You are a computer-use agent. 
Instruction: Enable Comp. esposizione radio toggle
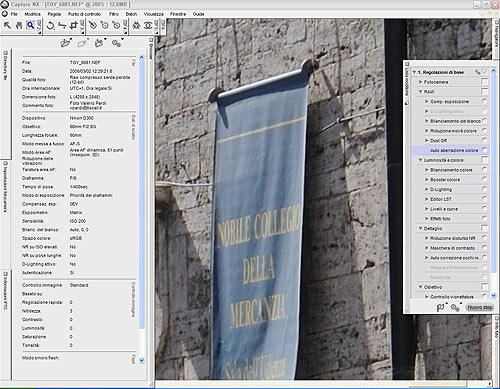coord(485,101)
